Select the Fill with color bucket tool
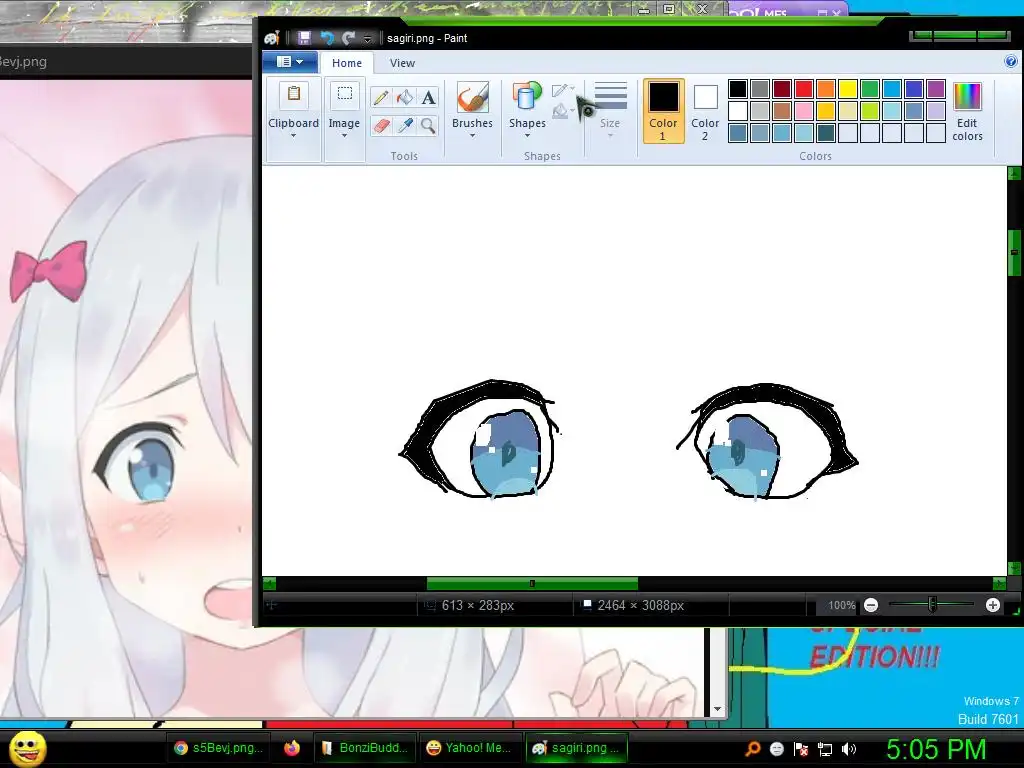This screenshot has width=1024, height=768. point(405,97)
